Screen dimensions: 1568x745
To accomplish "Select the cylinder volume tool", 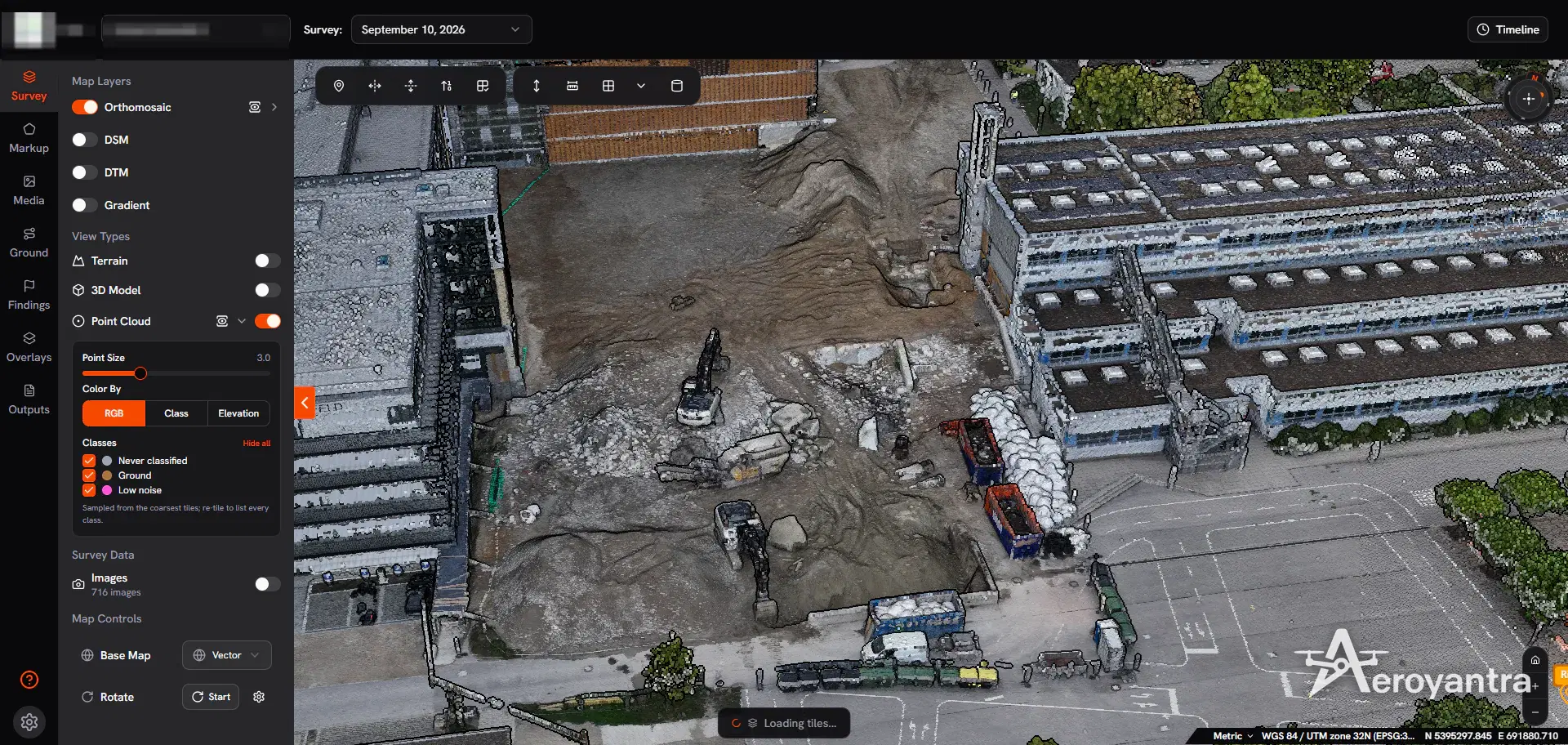I will click(677, 86).
